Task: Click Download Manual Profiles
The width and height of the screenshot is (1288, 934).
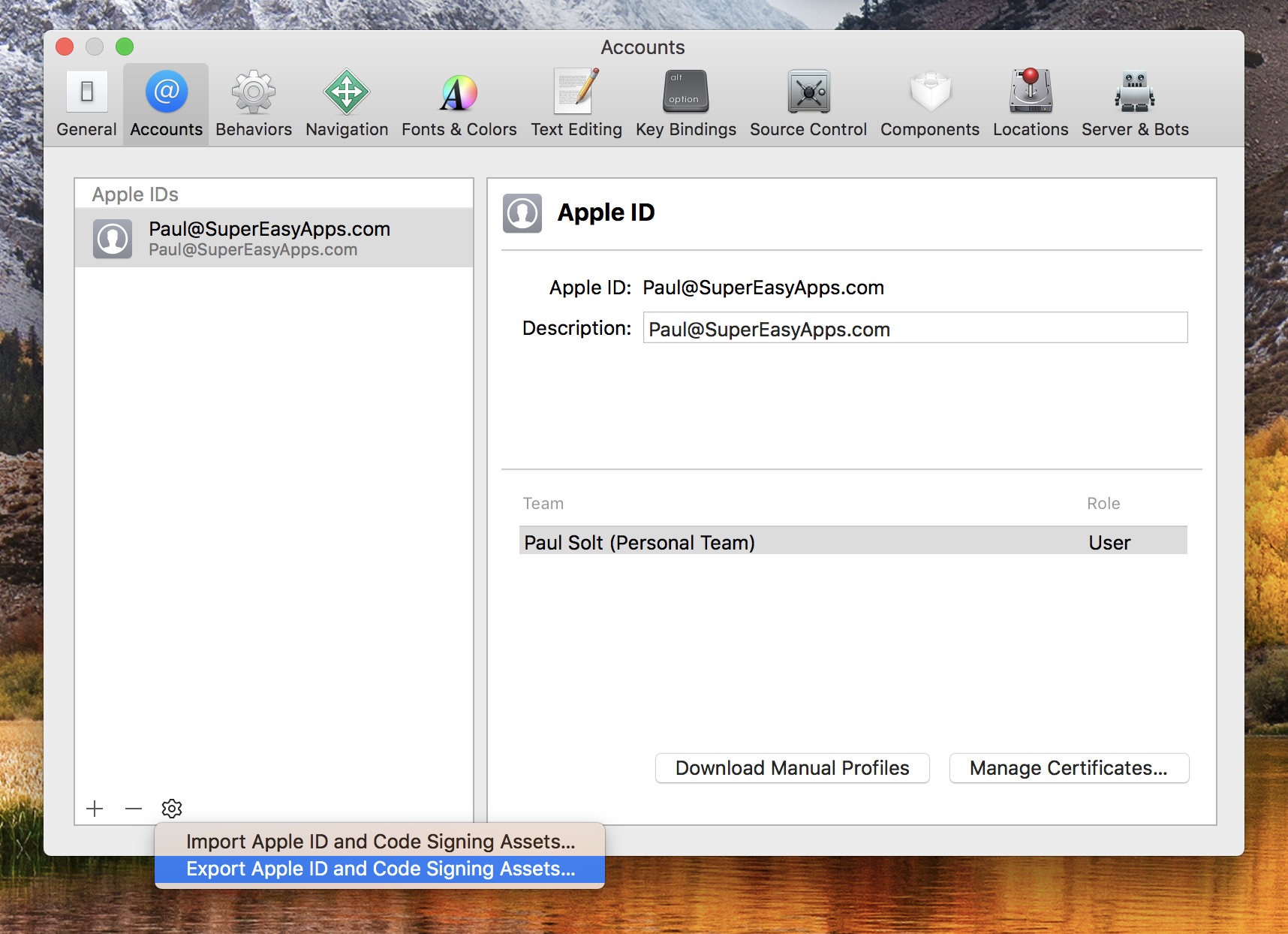Action: [x=792, y=768]
